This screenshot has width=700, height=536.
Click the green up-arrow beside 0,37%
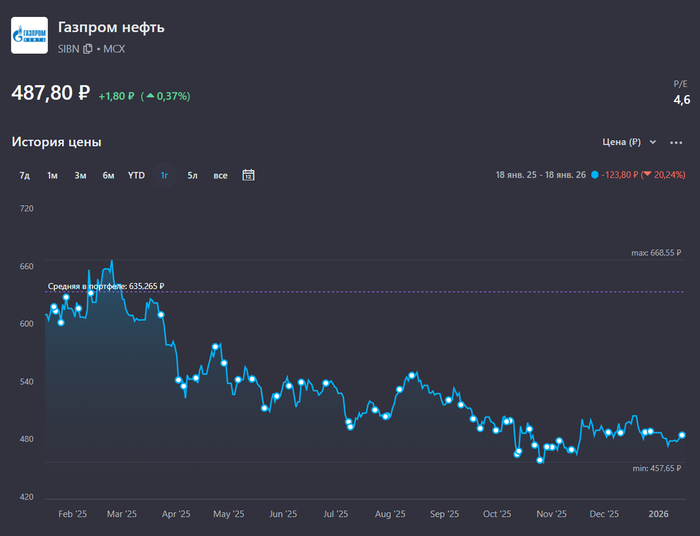click(149, 96)
